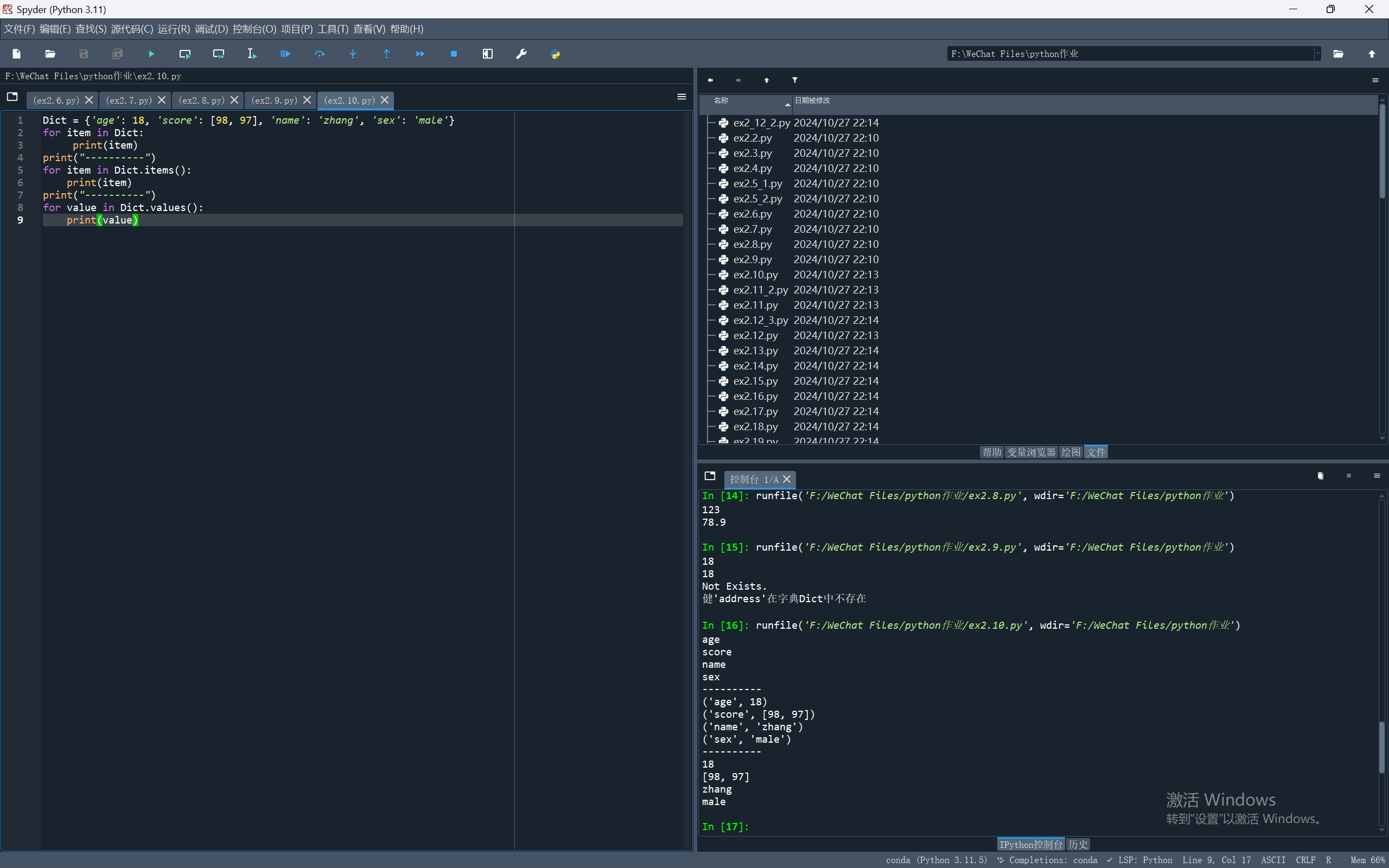This screenshot has height=868, width=1389.
Task: Click the Run current cell icon
Action: tap(185, 54)
